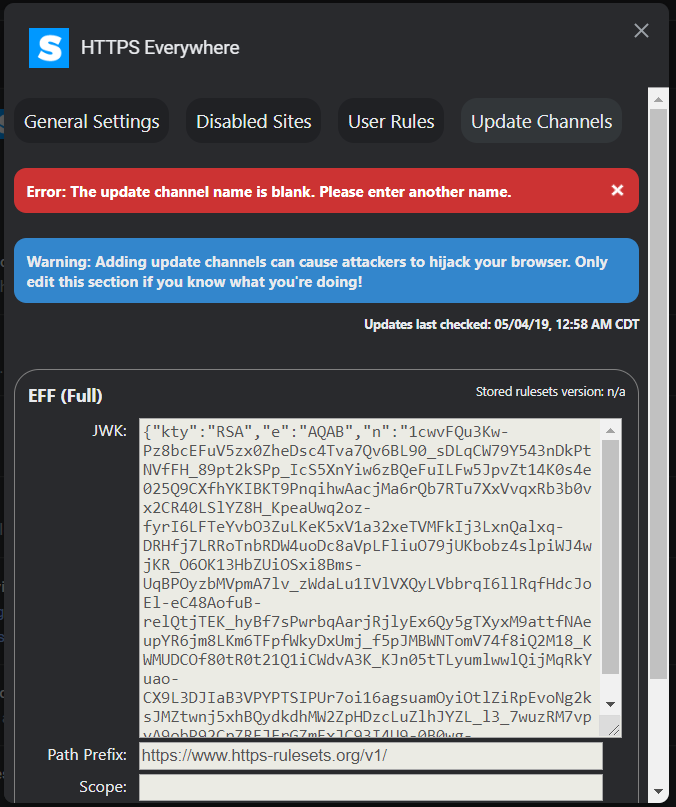676x807 pixels.
Task: Click the JWK textarea scroll down arrow
Action: (611, 704)
